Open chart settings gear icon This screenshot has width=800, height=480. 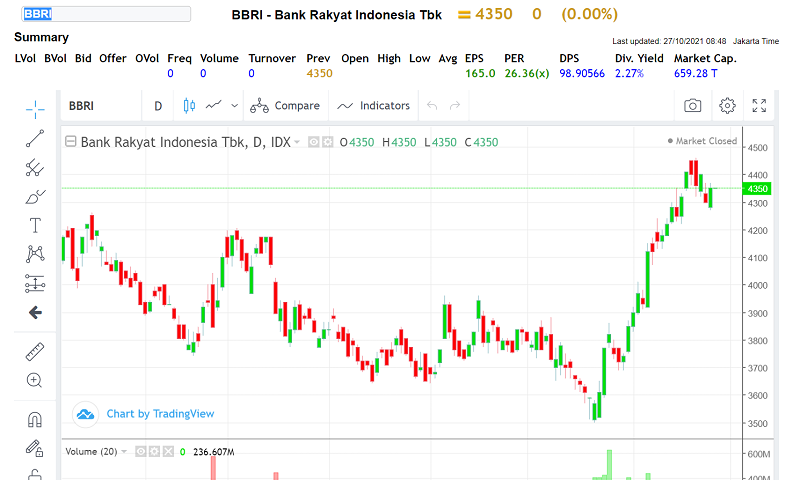coord(727,106)
